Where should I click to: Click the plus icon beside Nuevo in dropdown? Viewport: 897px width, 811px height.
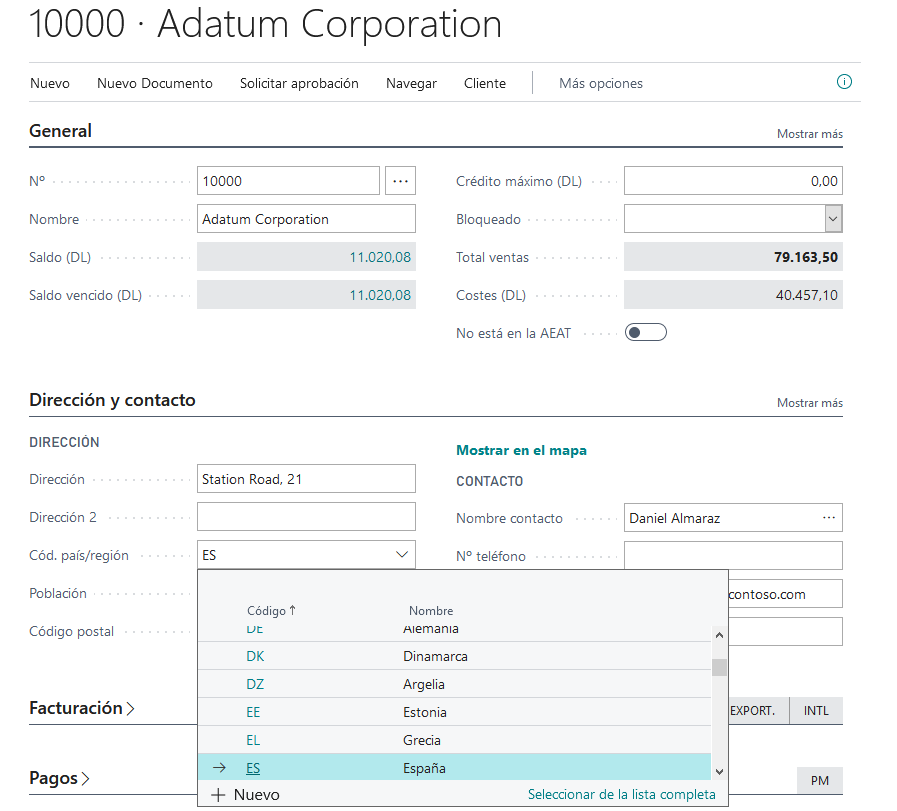(218, 794)
